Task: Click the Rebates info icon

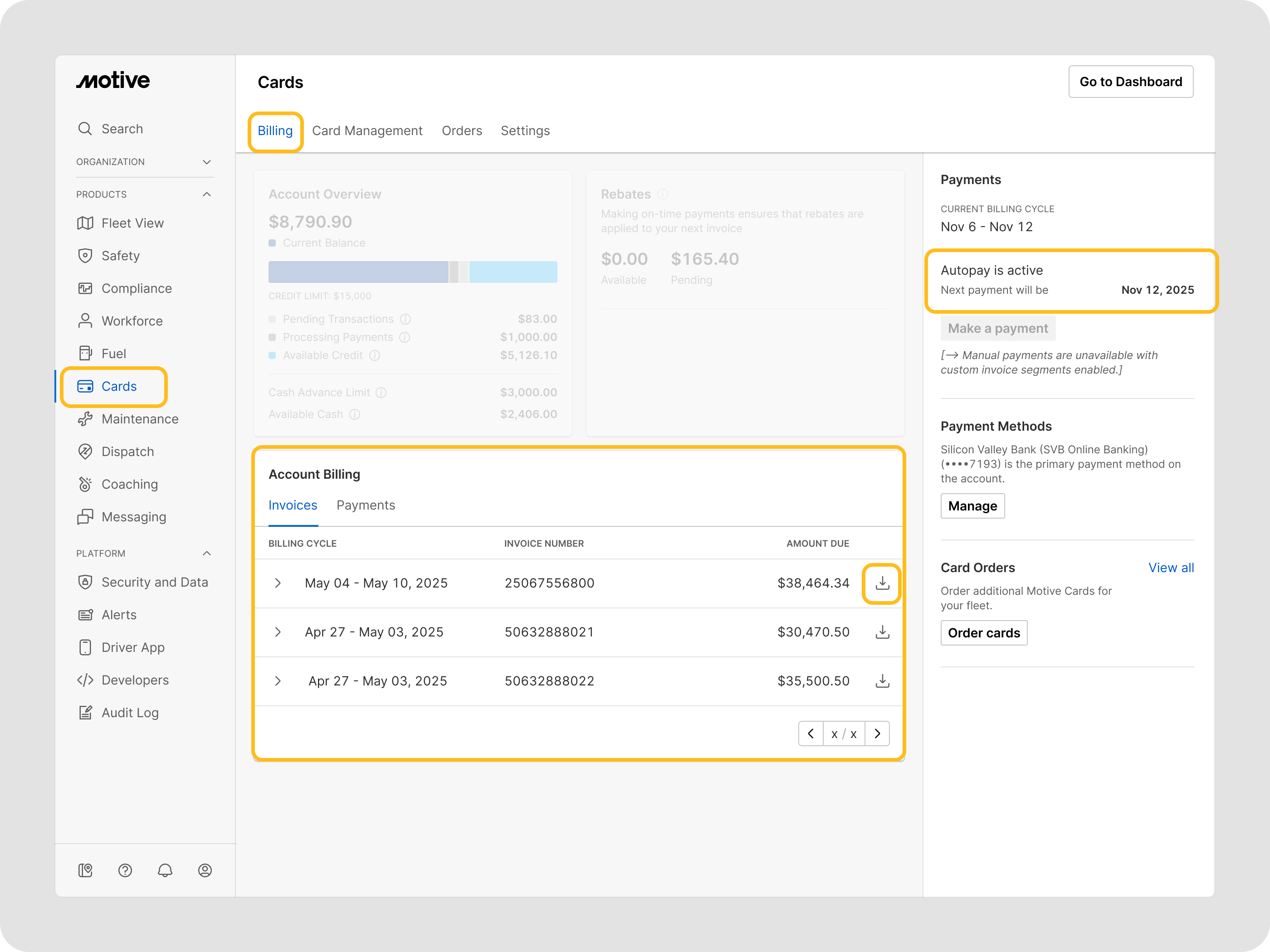Action: coord(663,194)
